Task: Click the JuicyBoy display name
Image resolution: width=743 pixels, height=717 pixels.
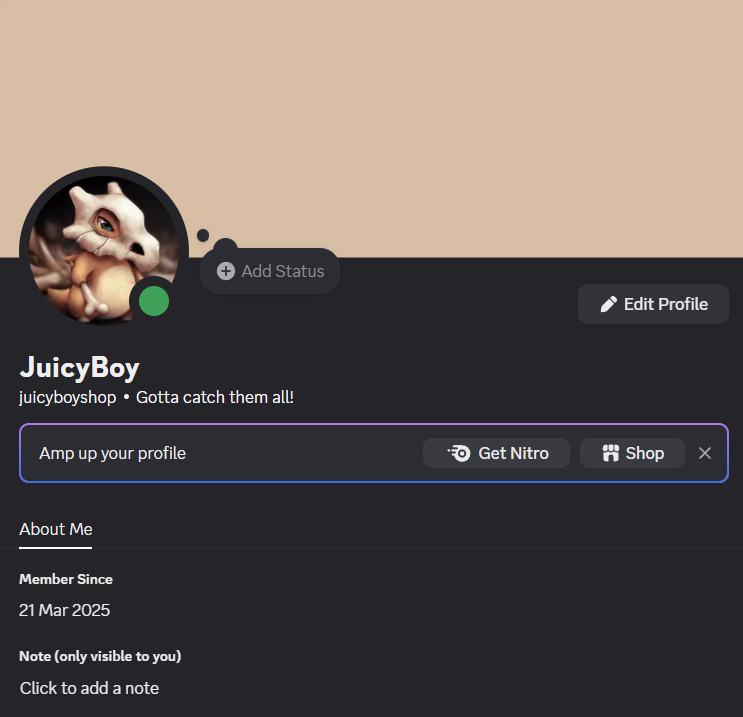Action: click(79, 368)
